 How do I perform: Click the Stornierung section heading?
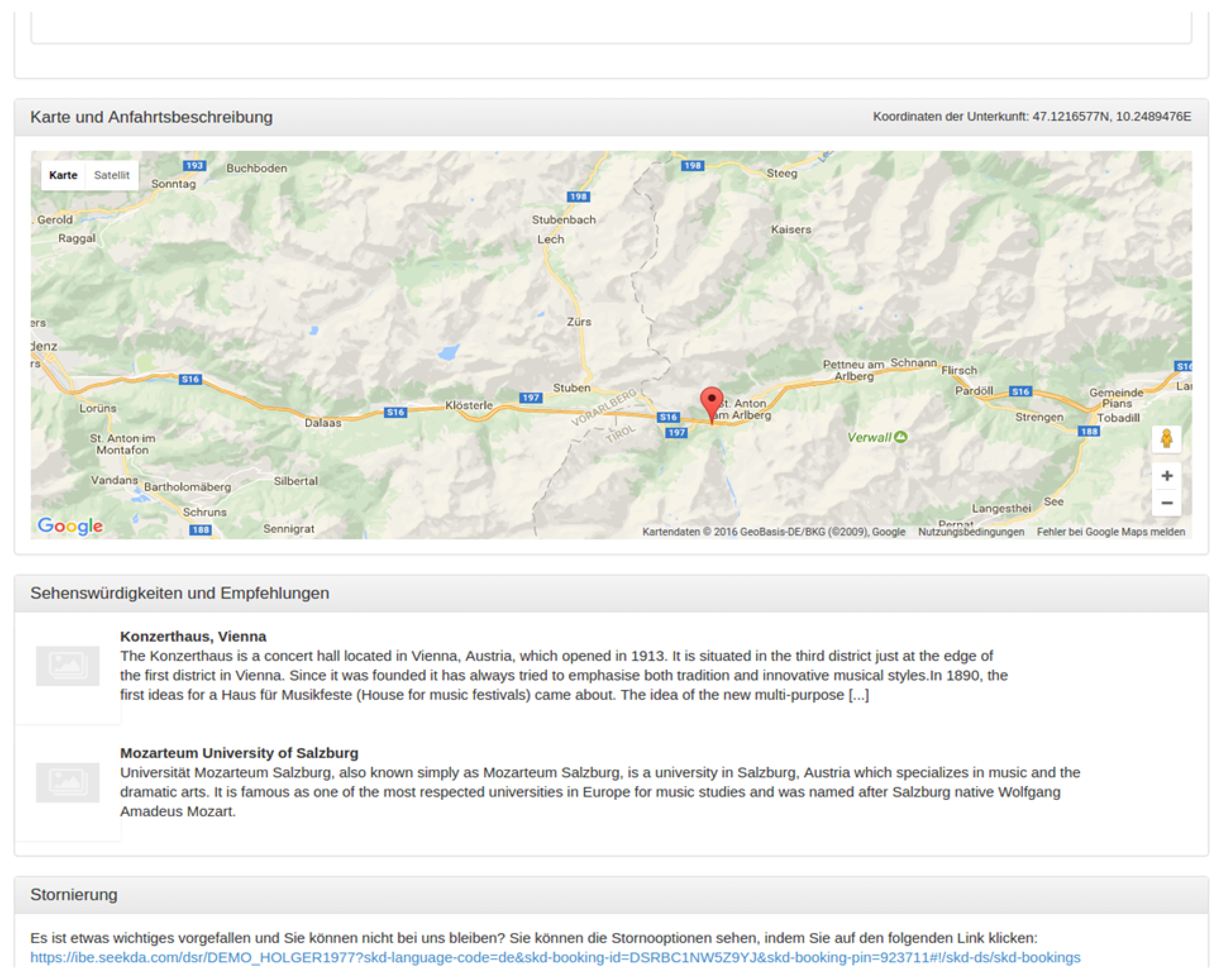click(x=74, y=895)
